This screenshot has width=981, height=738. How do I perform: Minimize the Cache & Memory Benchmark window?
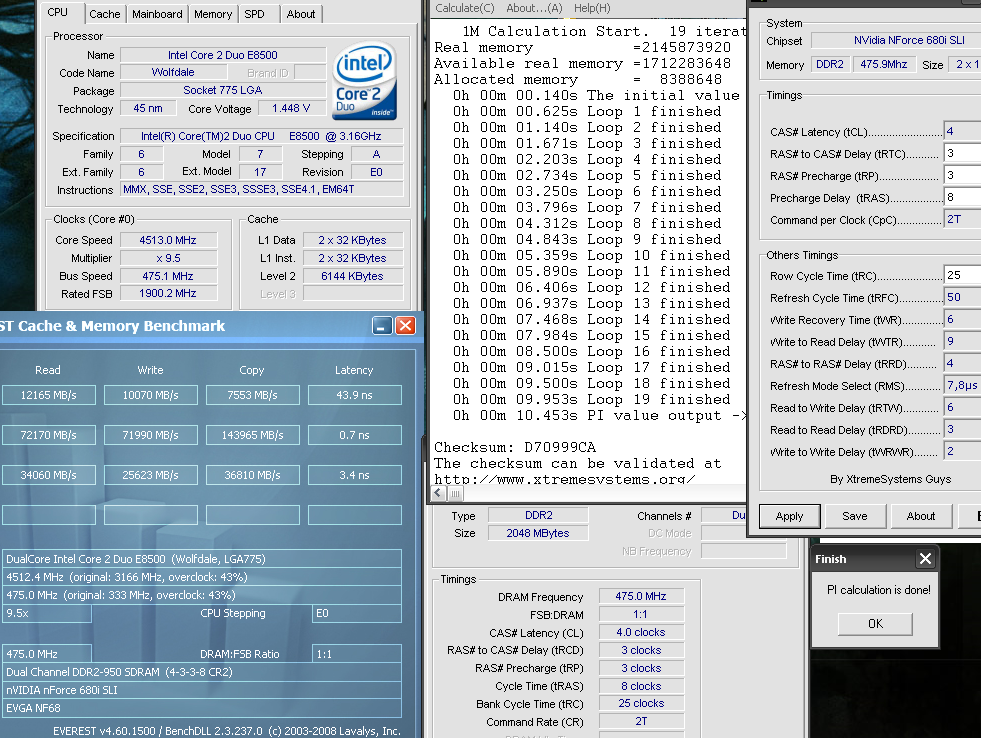point(382,325)
